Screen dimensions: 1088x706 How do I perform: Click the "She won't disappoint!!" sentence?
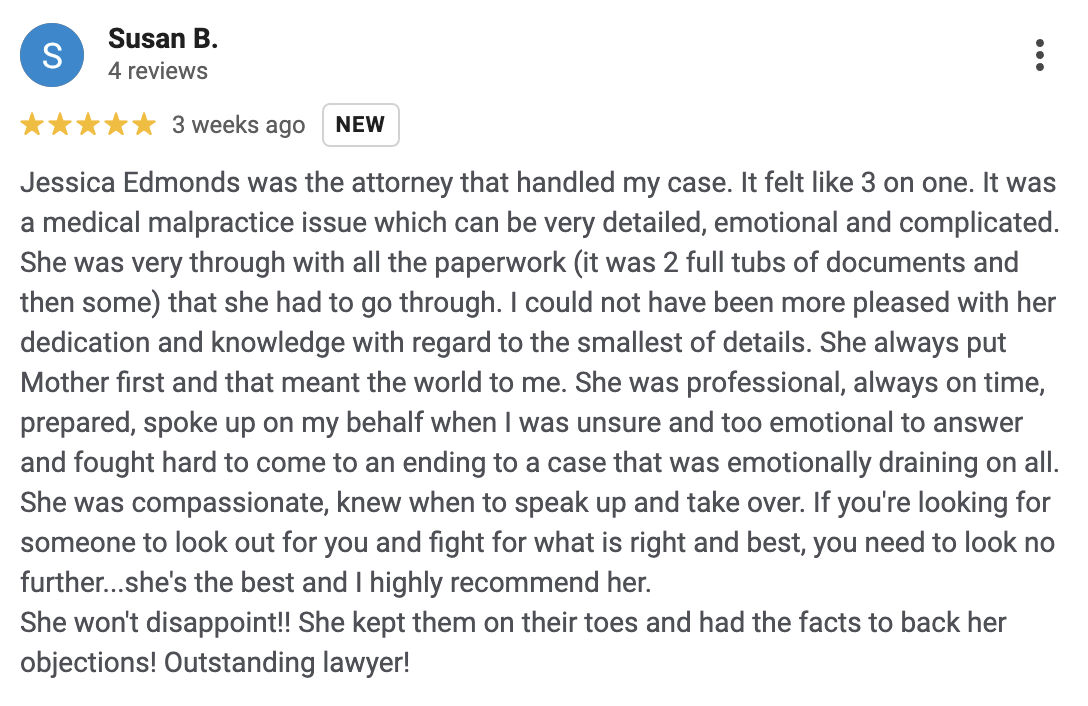155,623
